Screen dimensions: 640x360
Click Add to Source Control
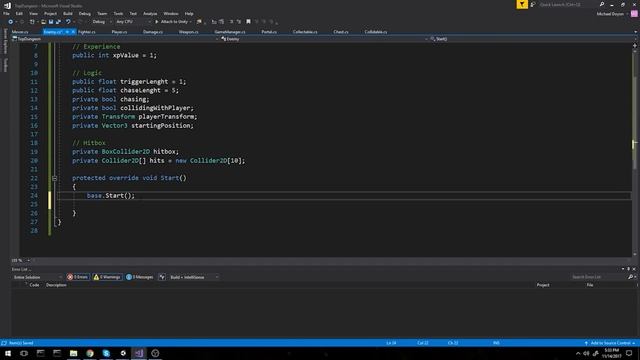[x=610, y=343]
